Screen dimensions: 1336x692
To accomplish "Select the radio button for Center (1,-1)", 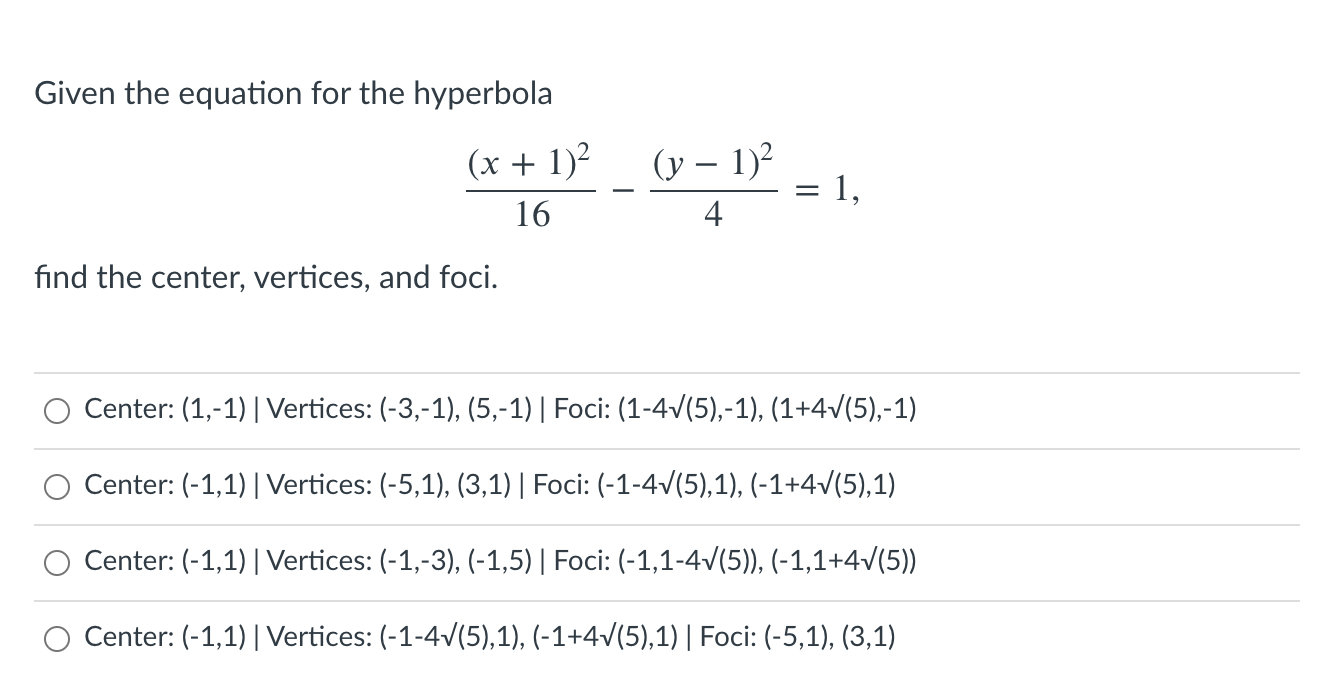I will (57, 410).
